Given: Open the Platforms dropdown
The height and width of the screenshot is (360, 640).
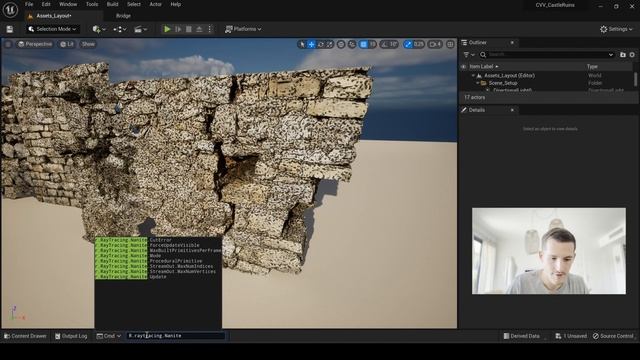Looking at the screenshot, I should click(243, 29).
